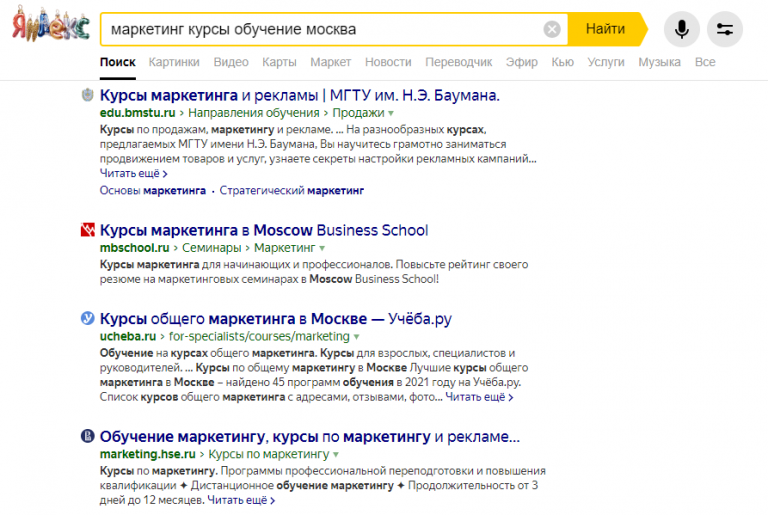This screenshot has height=515, width=768.
Task: Click the HSE marketing site favicon
Action: [x=87, y=437]
